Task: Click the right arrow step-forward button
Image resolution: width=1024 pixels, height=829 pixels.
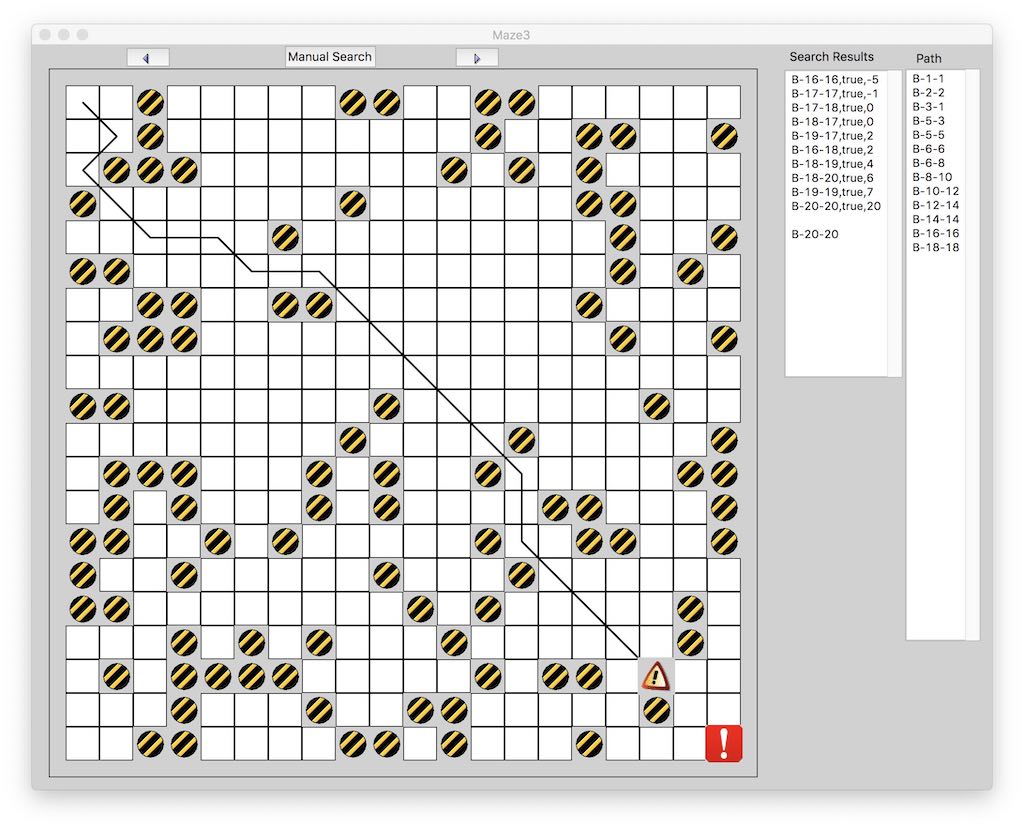Action: click(477, 58)
